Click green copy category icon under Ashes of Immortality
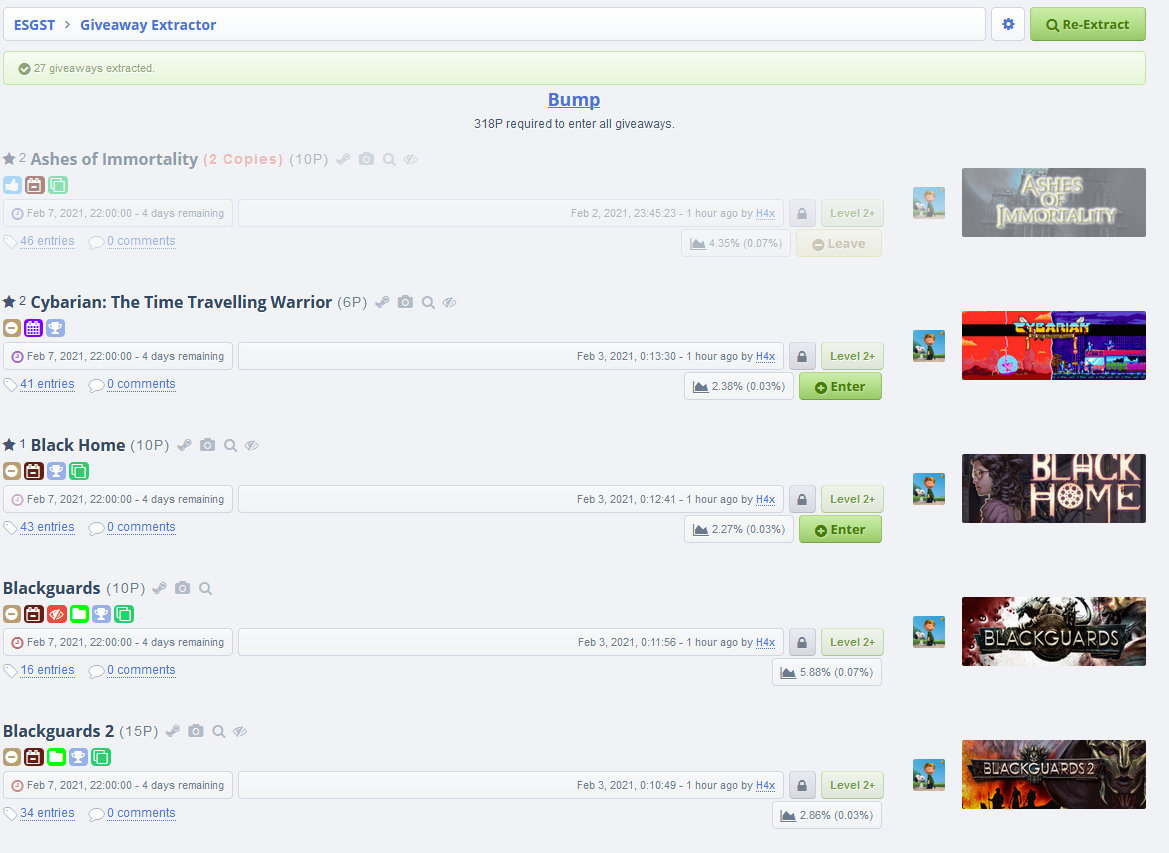The height and width of the screenshot is (853, 1169). [57, 185]
